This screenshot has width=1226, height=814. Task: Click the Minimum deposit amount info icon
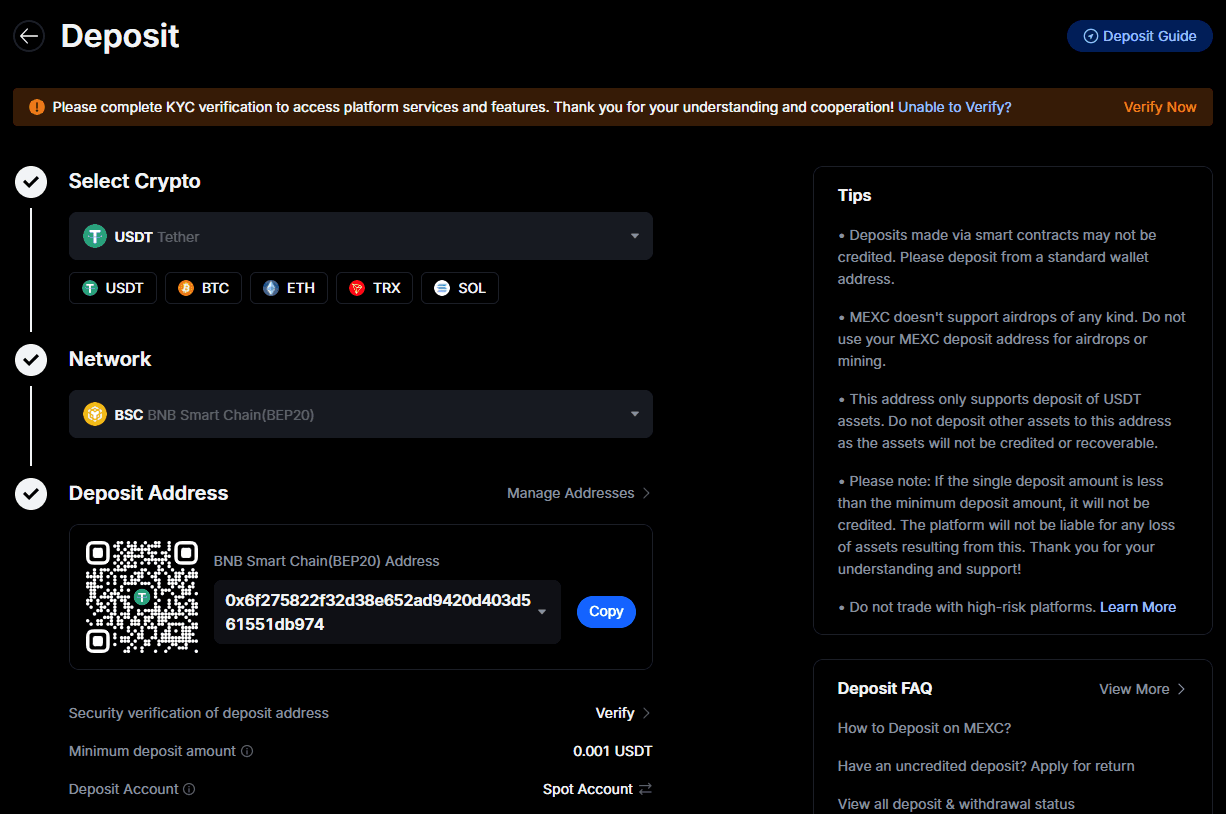click(247, 751)
